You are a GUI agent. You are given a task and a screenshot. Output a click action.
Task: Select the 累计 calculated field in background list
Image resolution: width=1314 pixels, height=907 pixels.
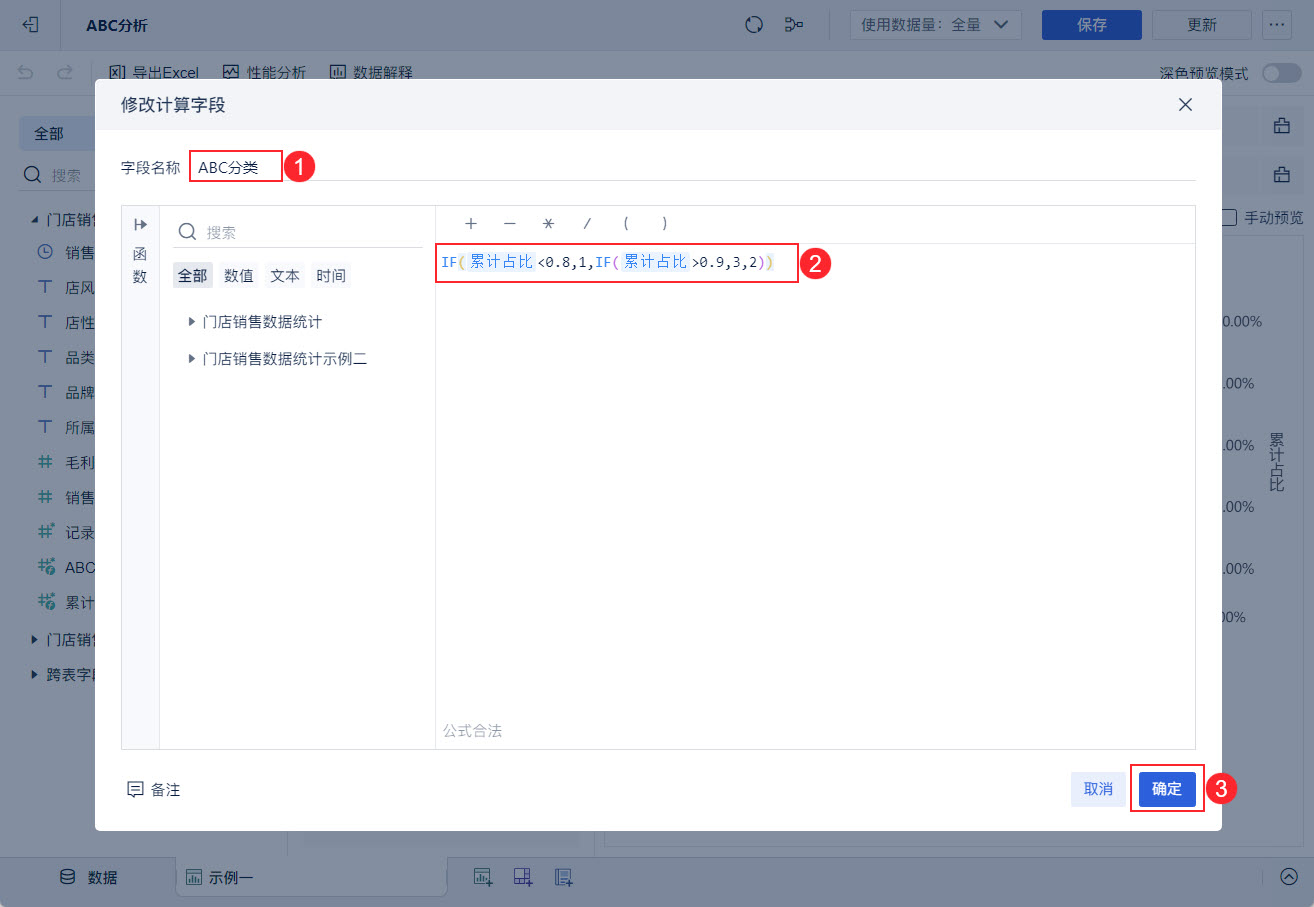click(65, 602)
